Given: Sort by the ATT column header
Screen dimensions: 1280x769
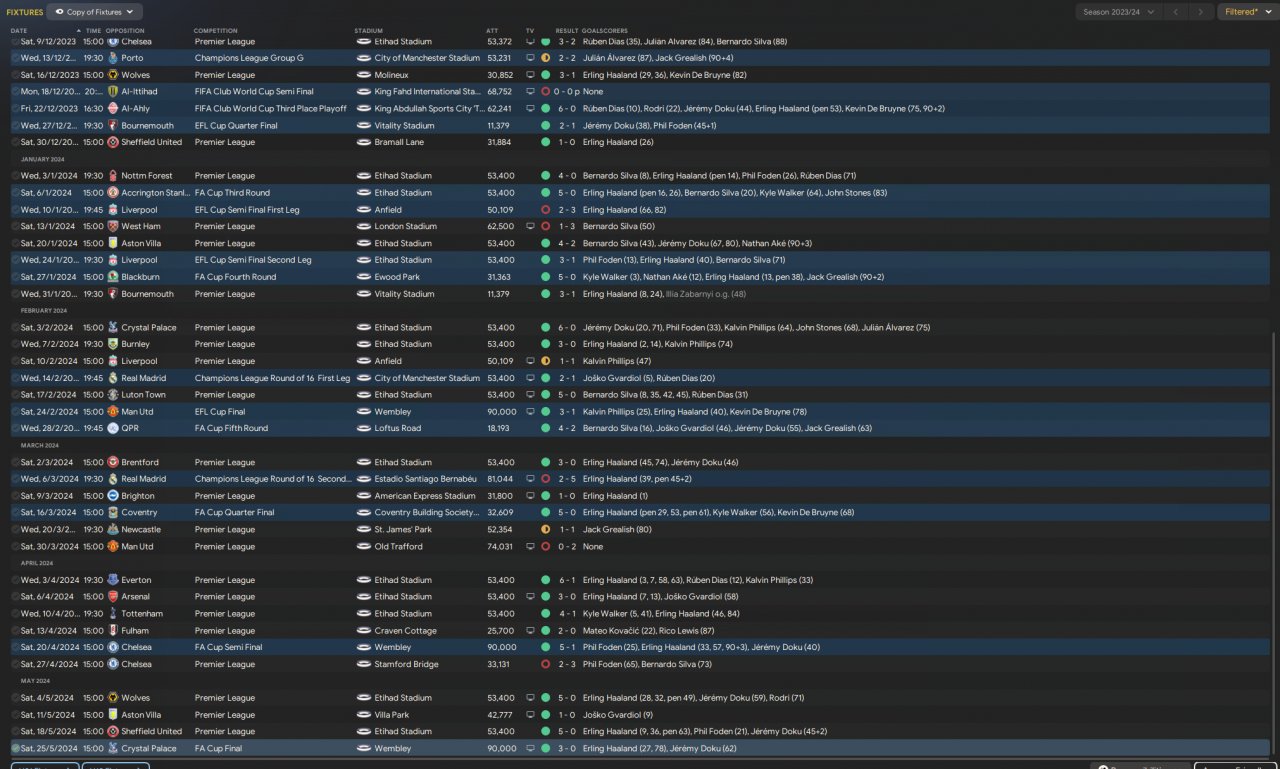Looking at the screenshot, I should (492, 31).
